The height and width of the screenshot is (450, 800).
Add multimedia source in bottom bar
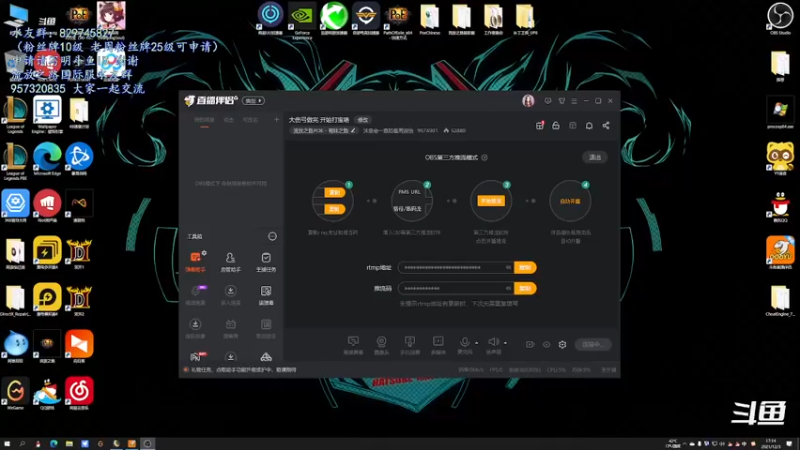[x=438, y=344]
